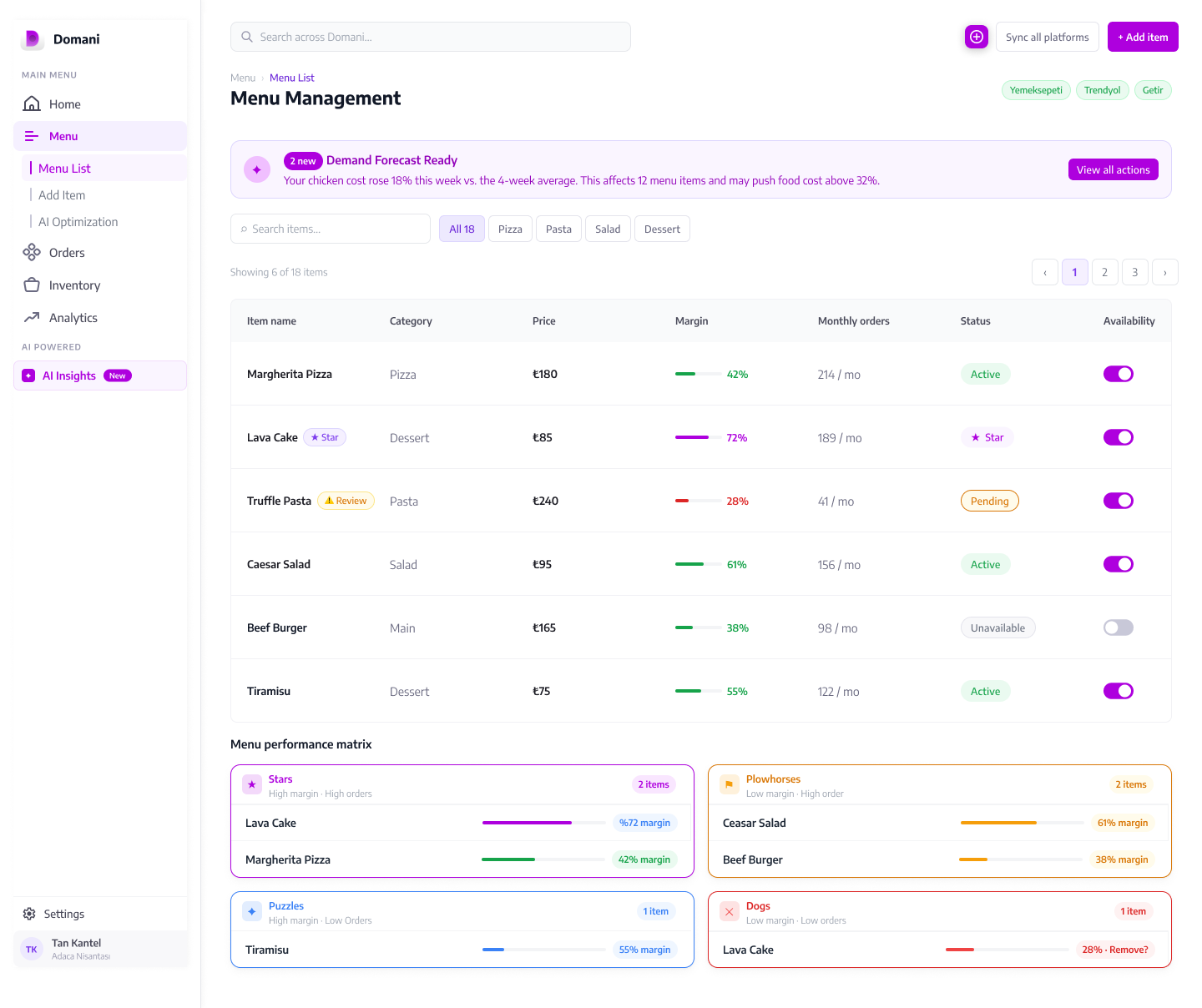Toggle availability for Lava Cake
Image resolution: width=1202 pixels, height=1008 pixels.
pos(1119,437)
